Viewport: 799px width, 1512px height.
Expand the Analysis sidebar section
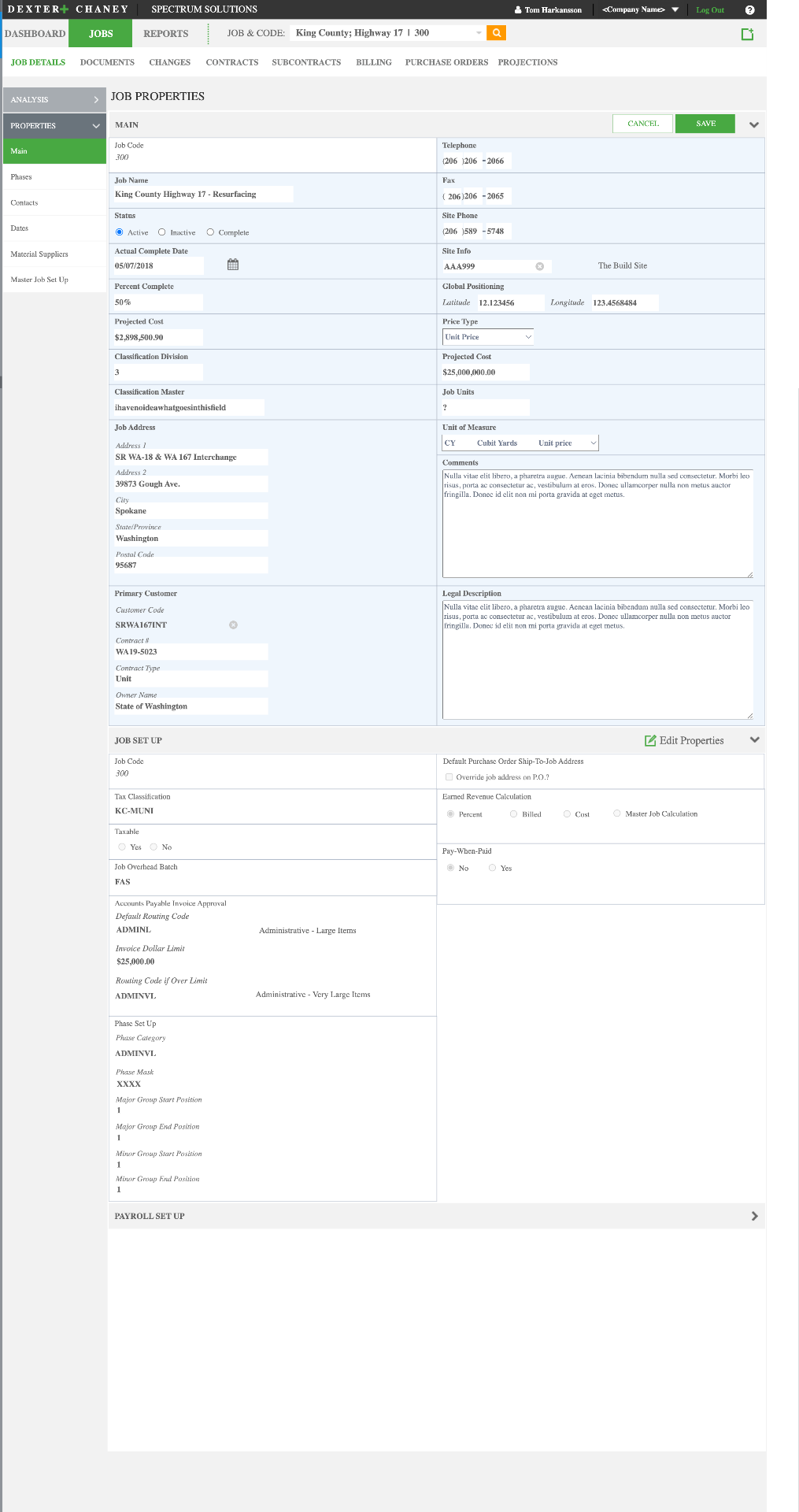point(54,99)
